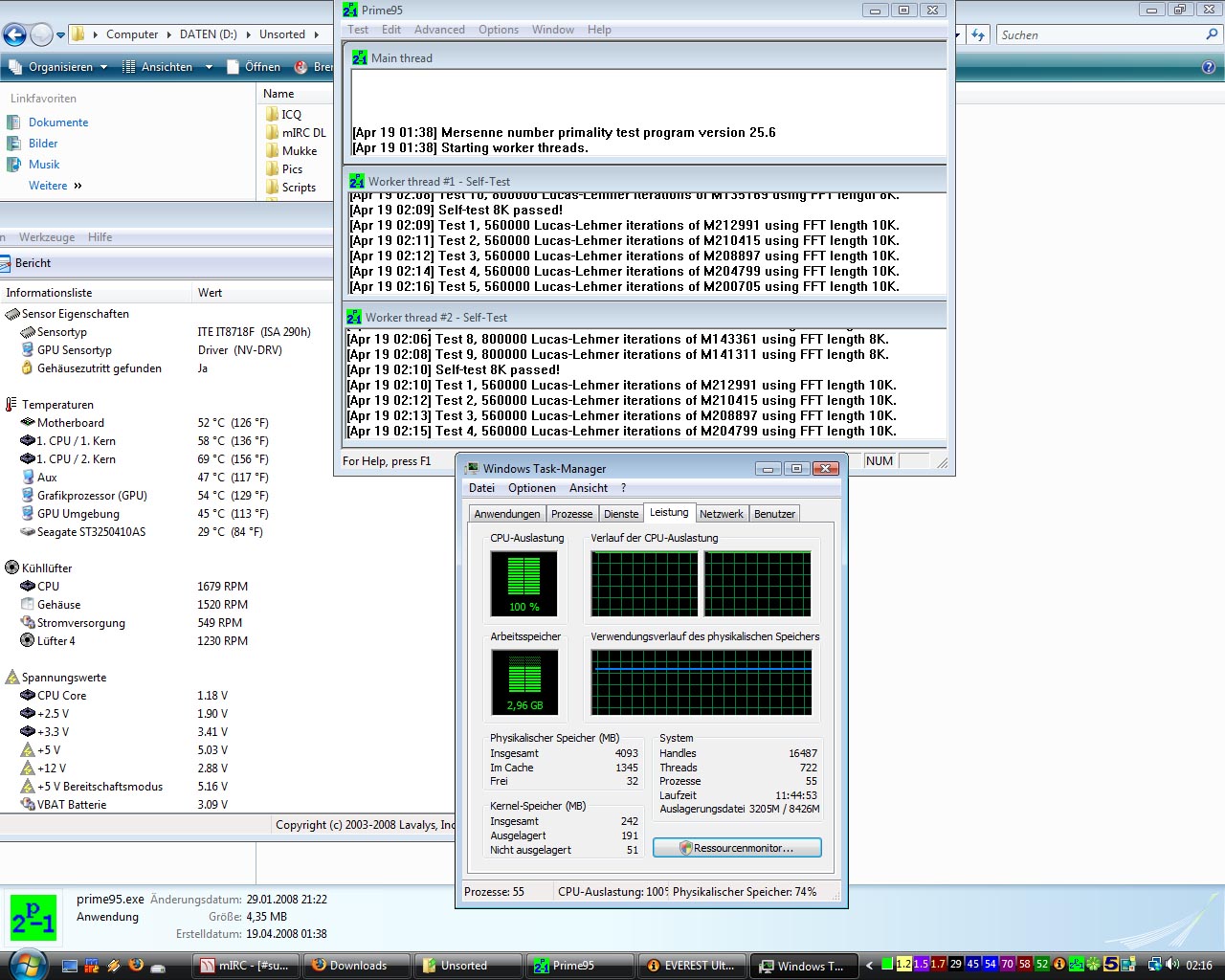Click the Prime95 icon on Worker thread #1 title

(357, 181)
